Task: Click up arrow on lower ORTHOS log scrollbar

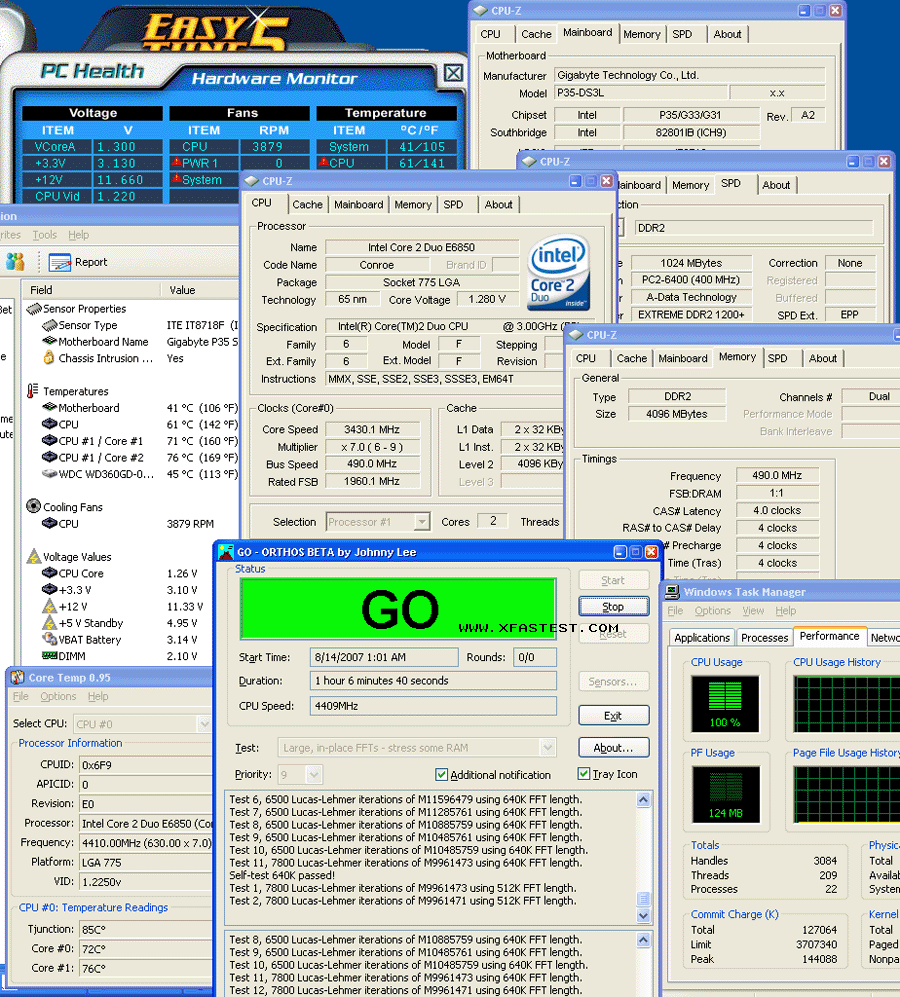Action: 644,940
